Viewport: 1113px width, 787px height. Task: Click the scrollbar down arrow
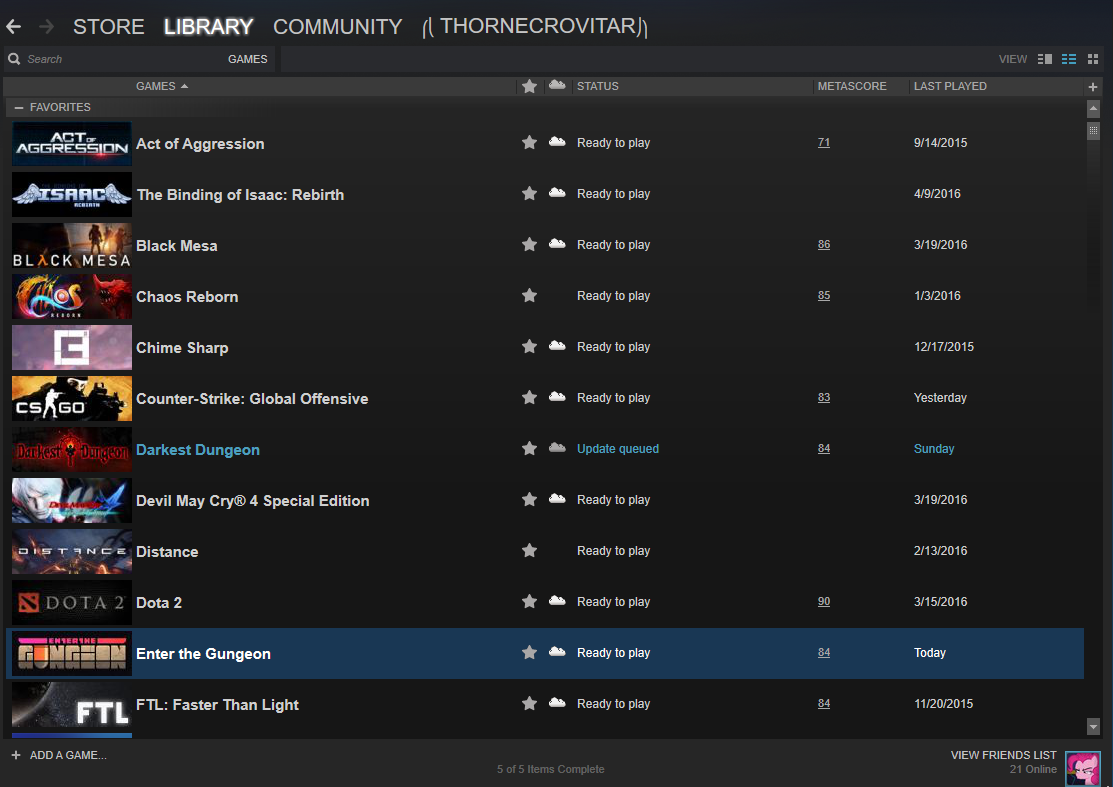[x=1093, y=727]
